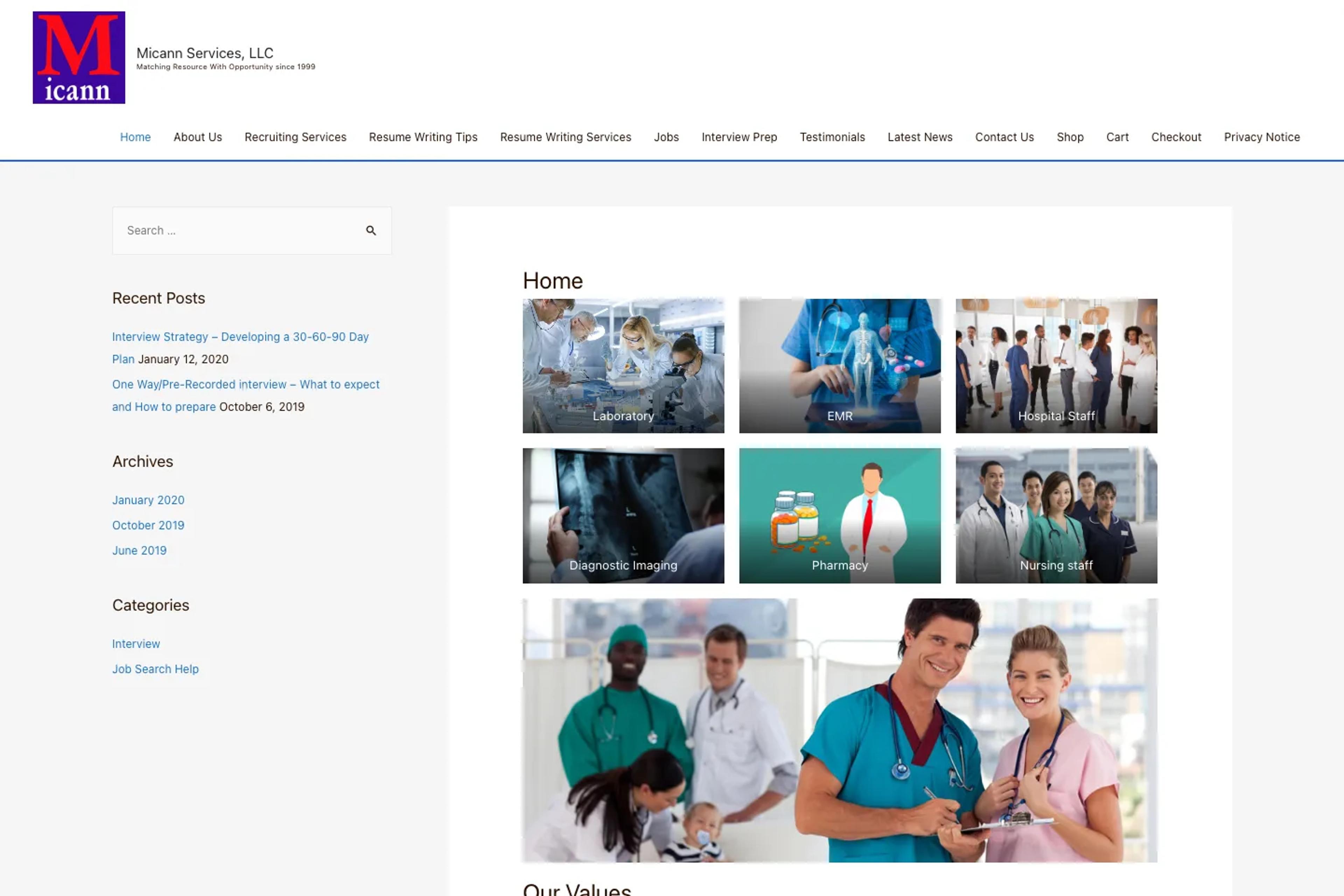The height and width of the screenshot is (896, 1344).
Task: Click the Micann logo image
Action: tap(79, 58)
